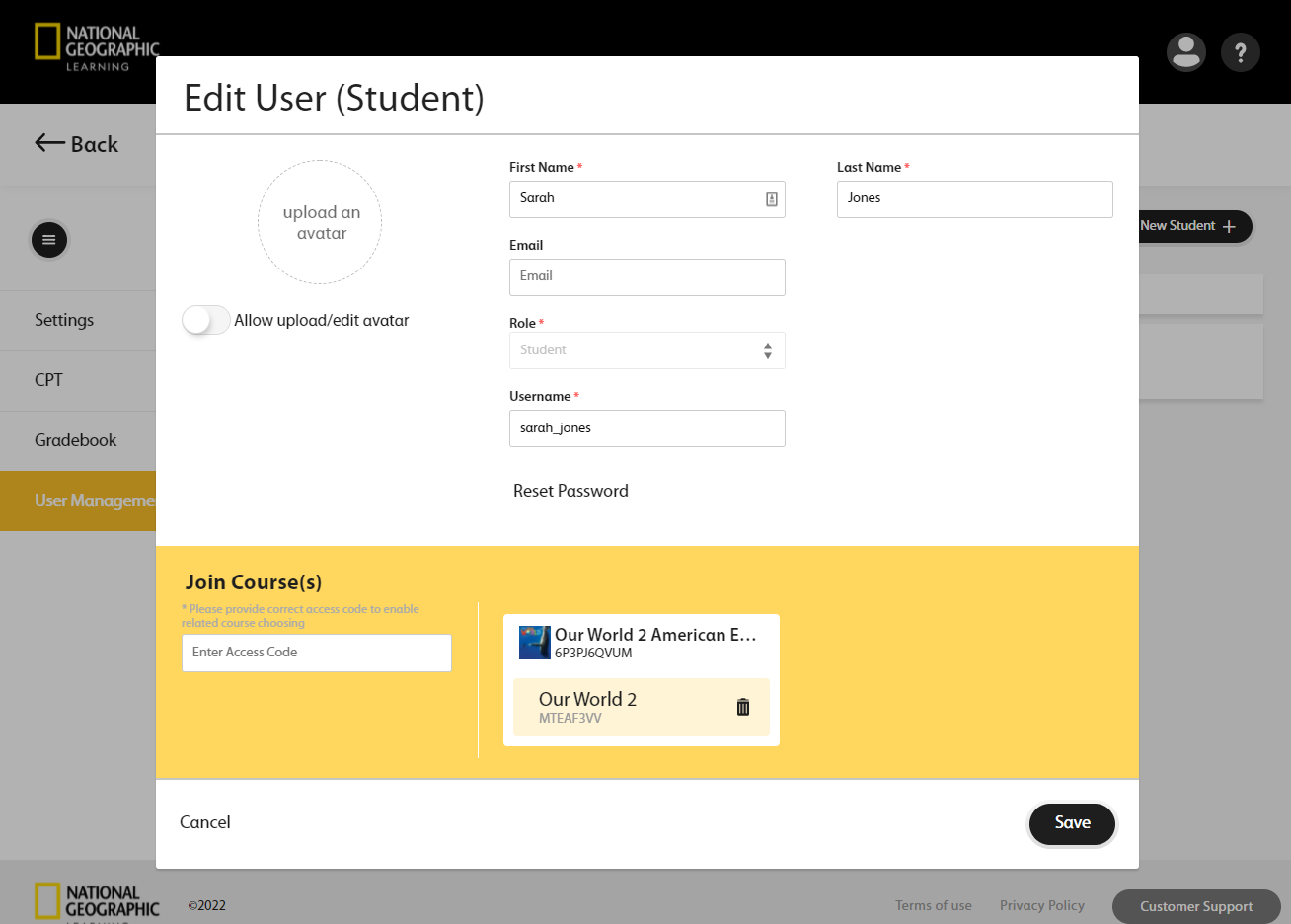1291x924 pixels.
Task: Open Customer Support button
Action: [x=1196, y=906]
